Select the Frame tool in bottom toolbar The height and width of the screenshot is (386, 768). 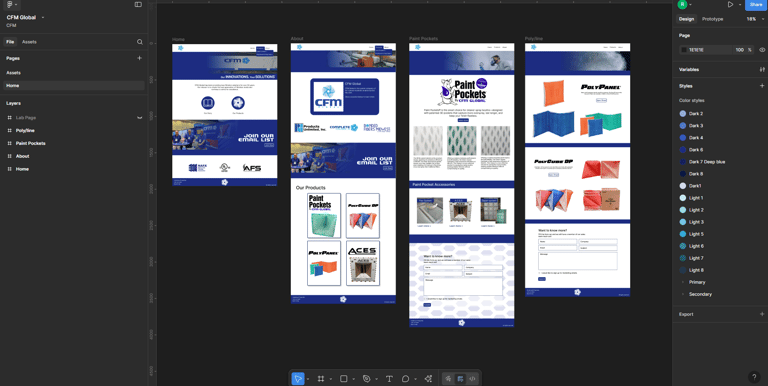pyautogui.click(x=321, y=379)
